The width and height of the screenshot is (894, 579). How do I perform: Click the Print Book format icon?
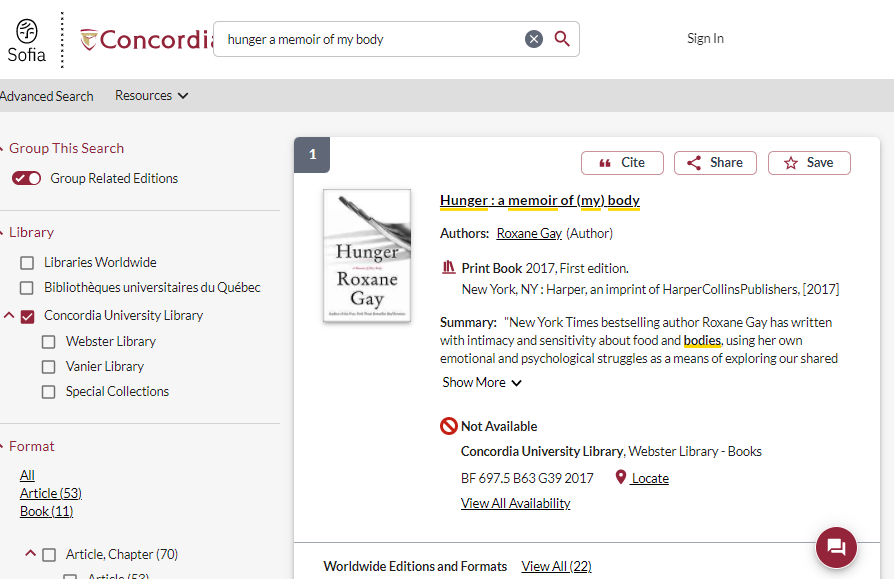[x=449, y=267]
